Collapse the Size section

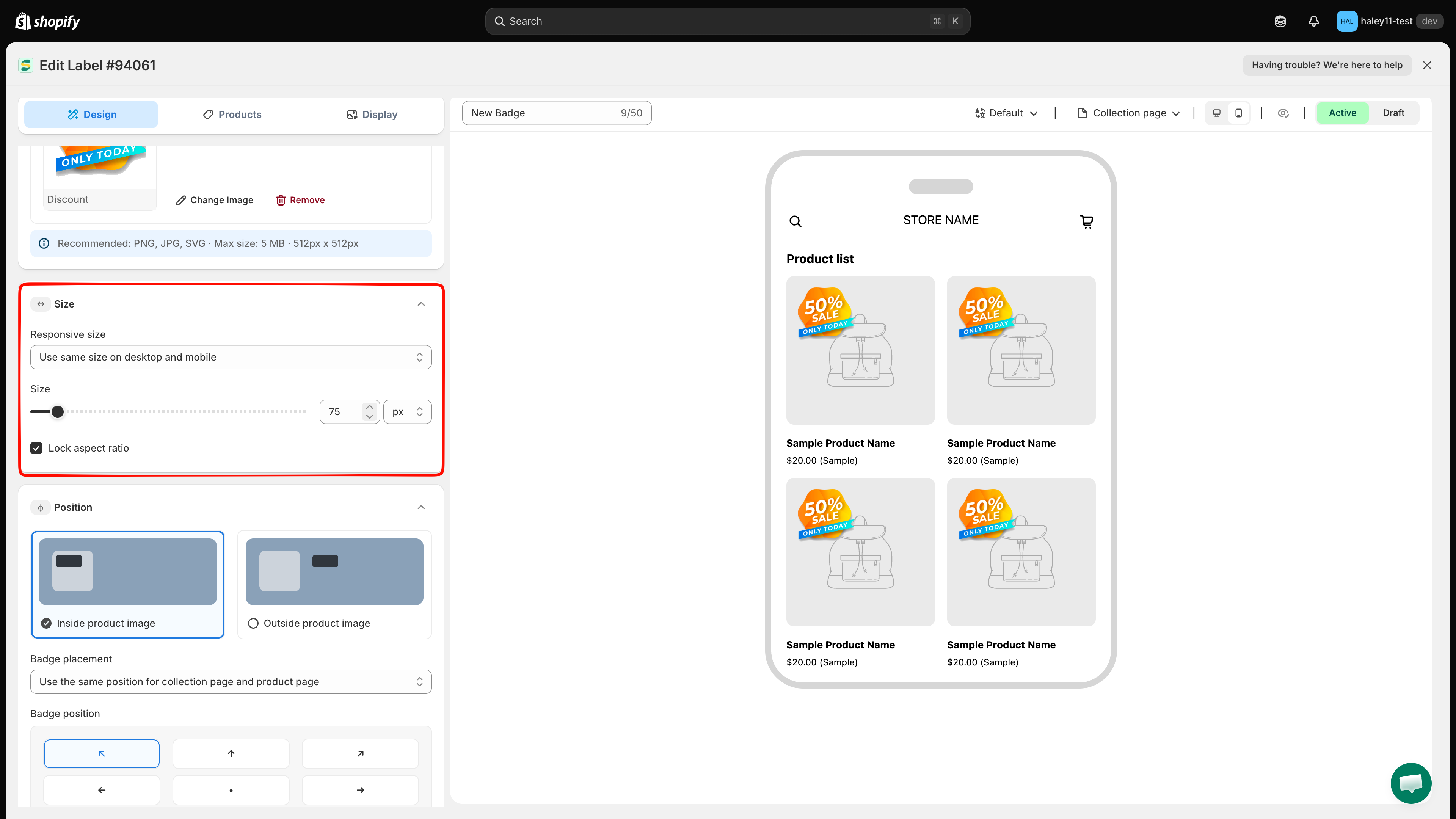point(421,304)
